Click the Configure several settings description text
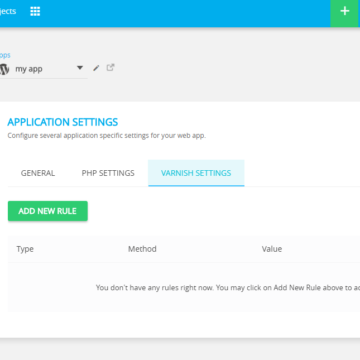Image resolution: width=360 pixels, height=360 pixels. click(x=107, y=136)
